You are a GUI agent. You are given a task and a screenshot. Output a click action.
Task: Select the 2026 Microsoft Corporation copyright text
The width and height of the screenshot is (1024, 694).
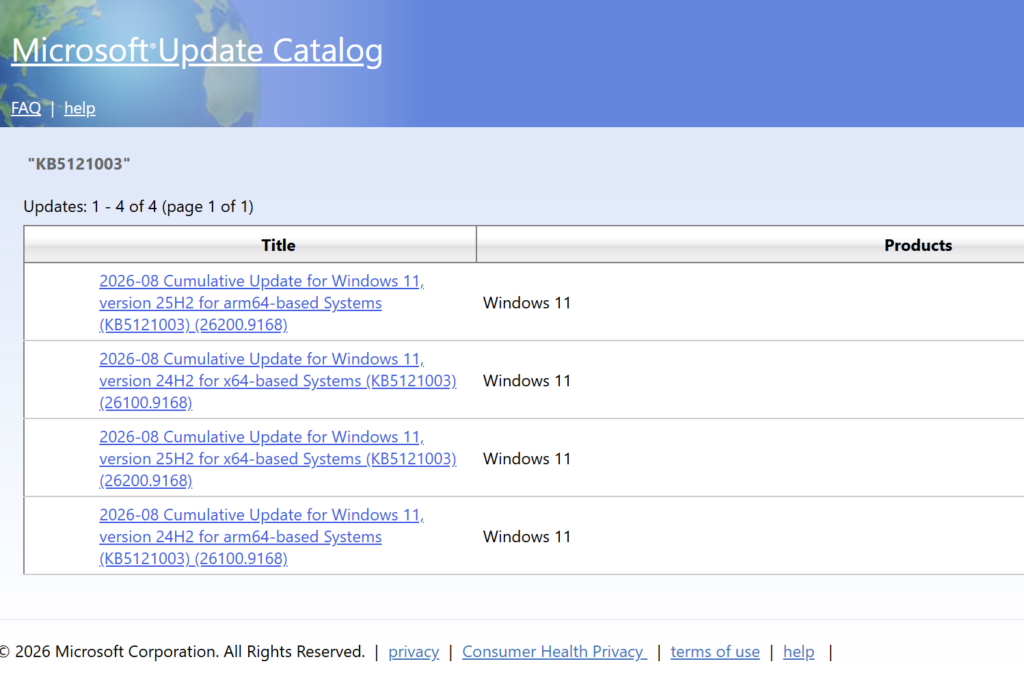point(182,652)
